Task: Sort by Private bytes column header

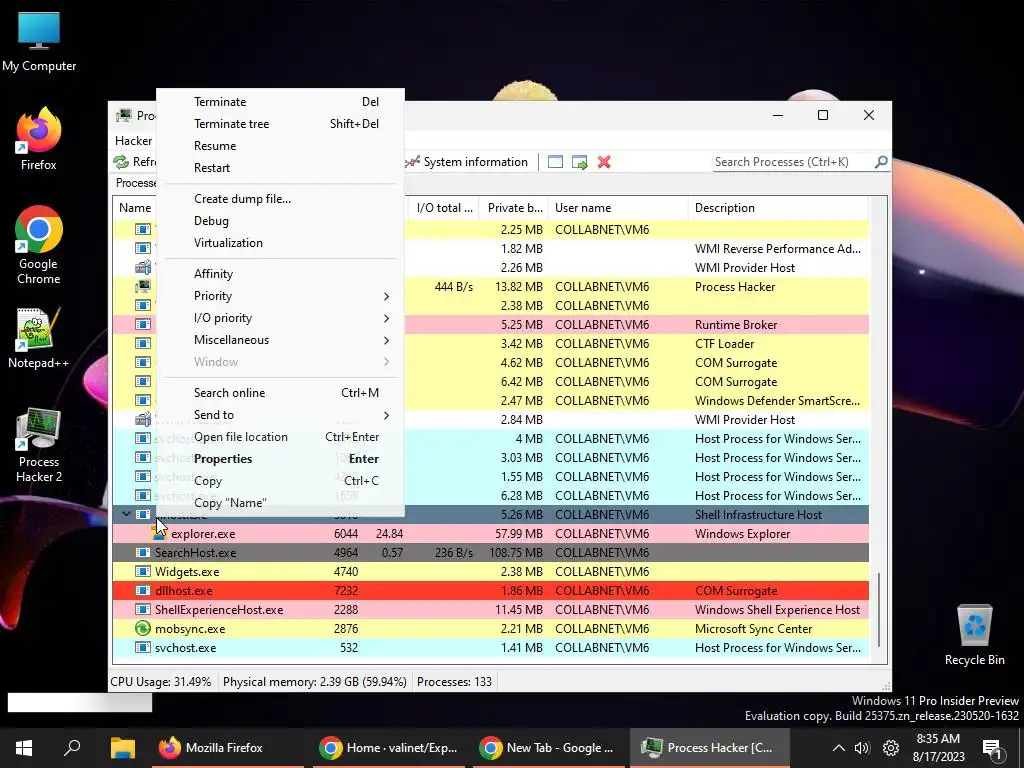Action: click(x=514, y=208)
